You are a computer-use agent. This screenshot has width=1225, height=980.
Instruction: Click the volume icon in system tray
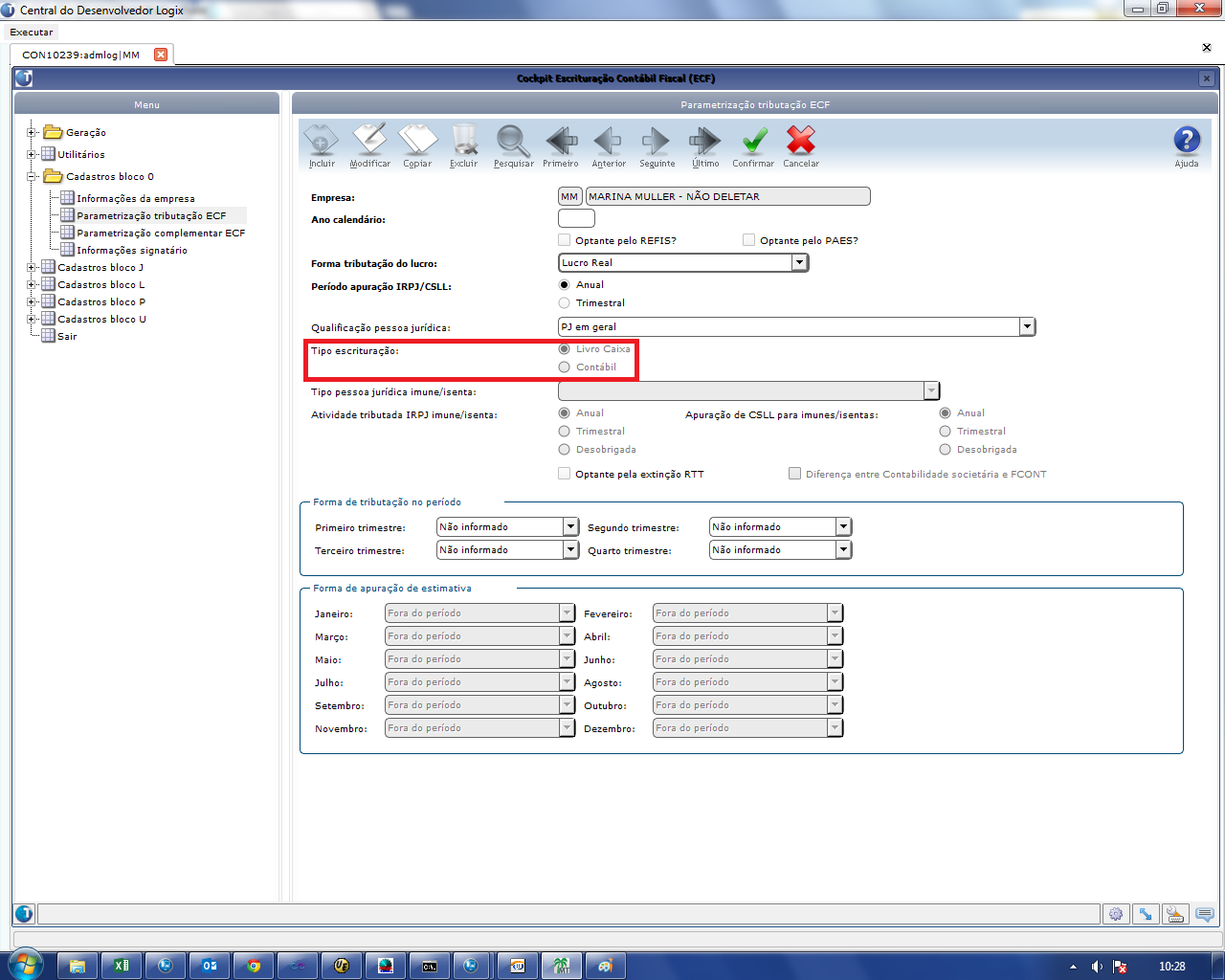coord(1097,967)
